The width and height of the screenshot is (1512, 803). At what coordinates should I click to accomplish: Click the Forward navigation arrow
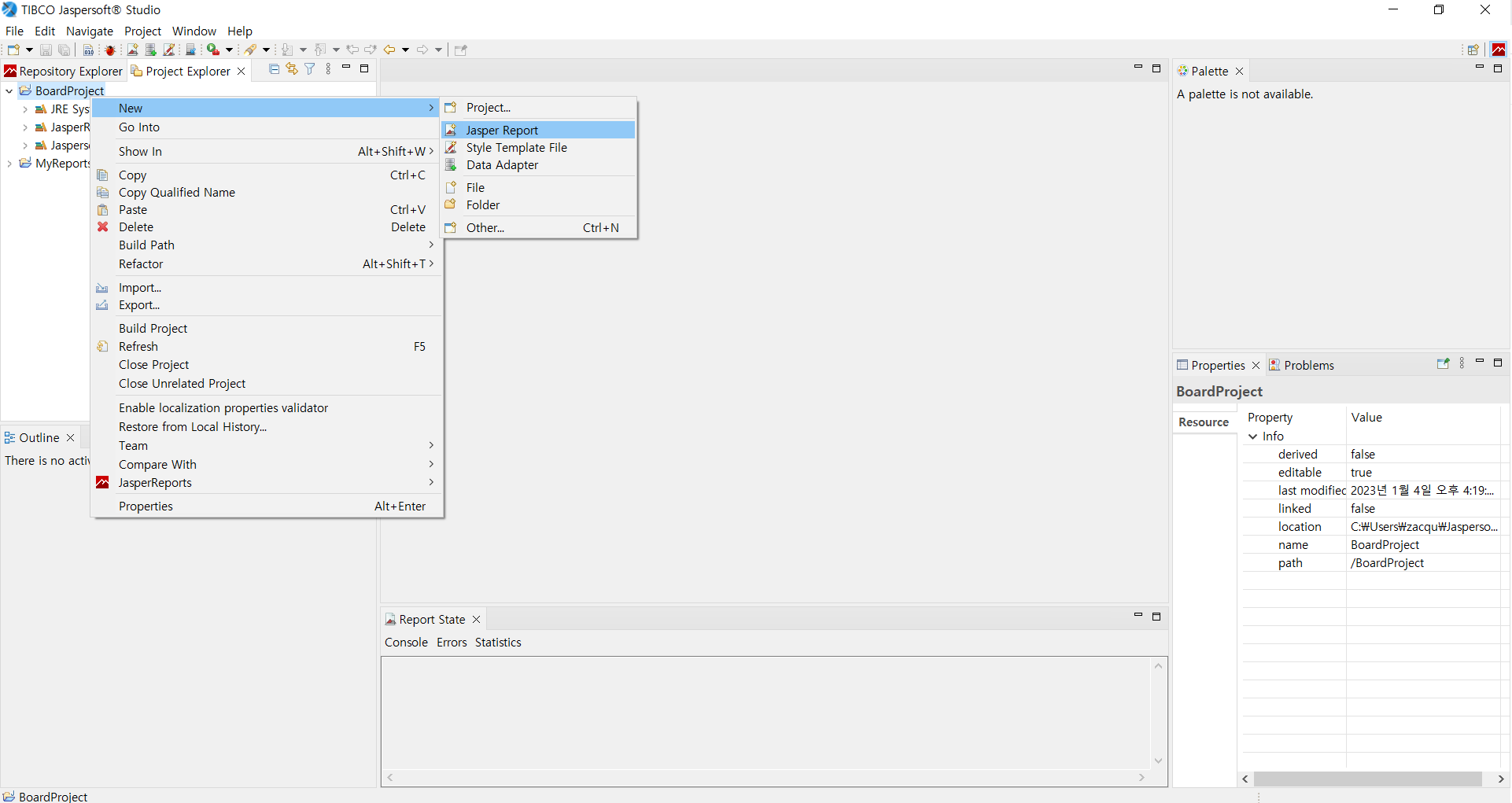click(422, 50)
